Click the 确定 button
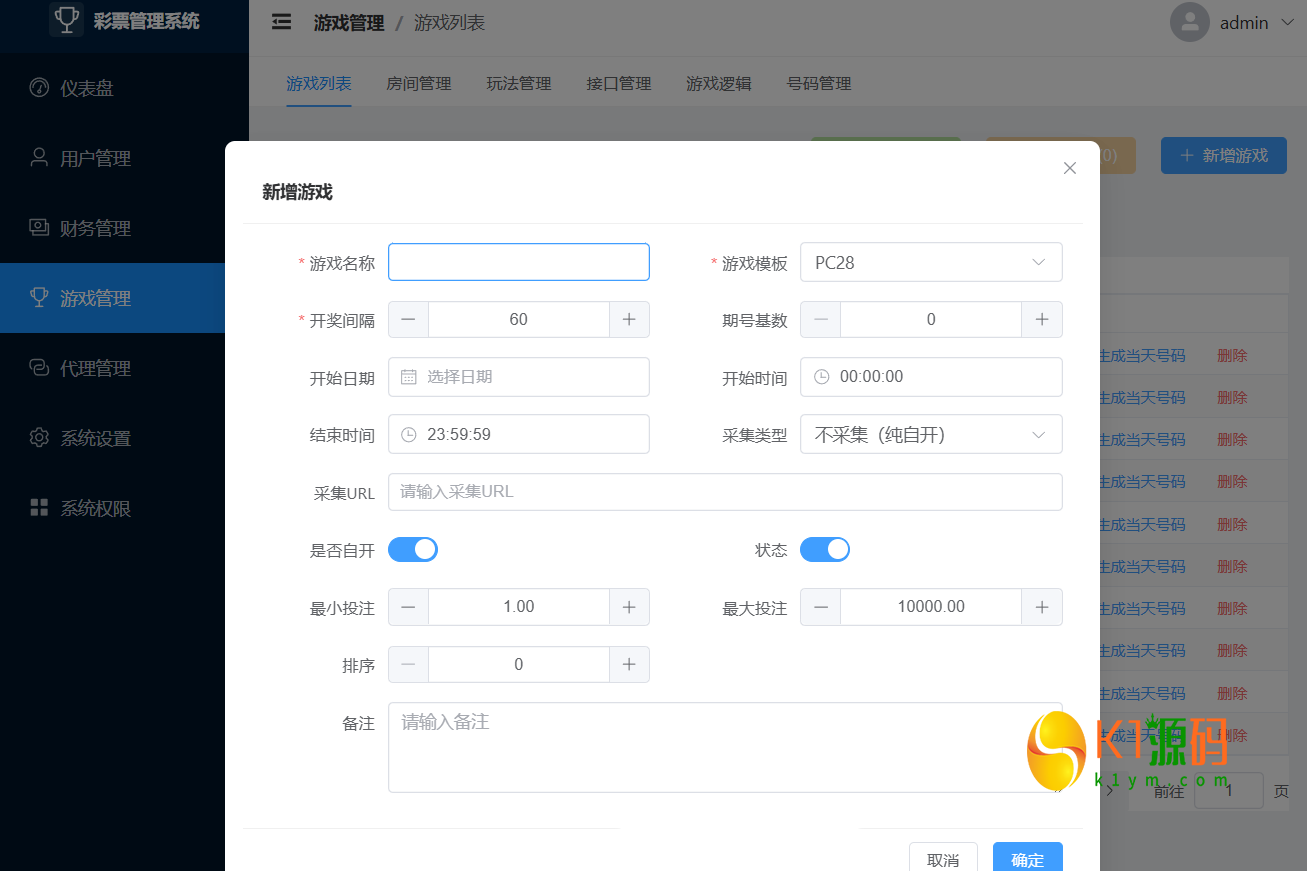The height and width of the screenshot is (871, 1307). point(1028,859)
